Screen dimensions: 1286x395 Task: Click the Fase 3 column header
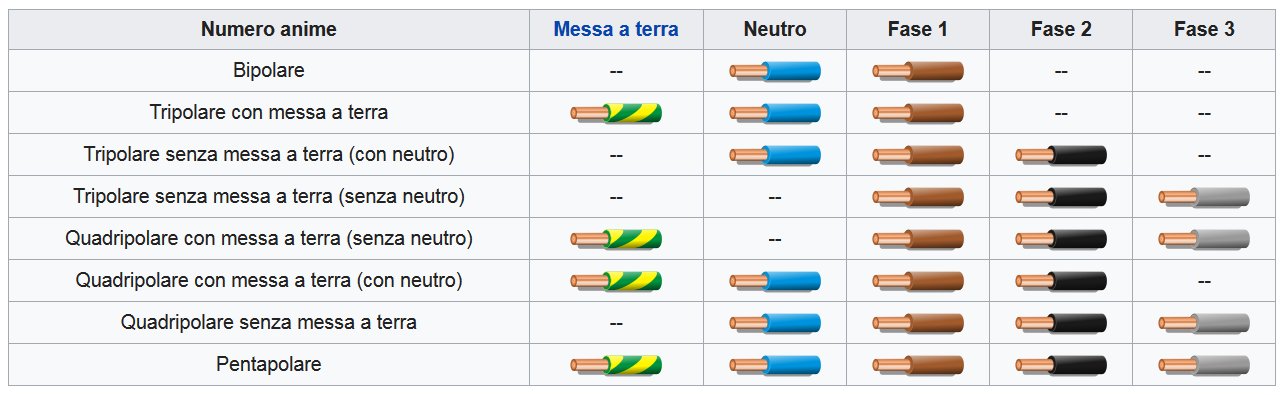(1204, 29)
